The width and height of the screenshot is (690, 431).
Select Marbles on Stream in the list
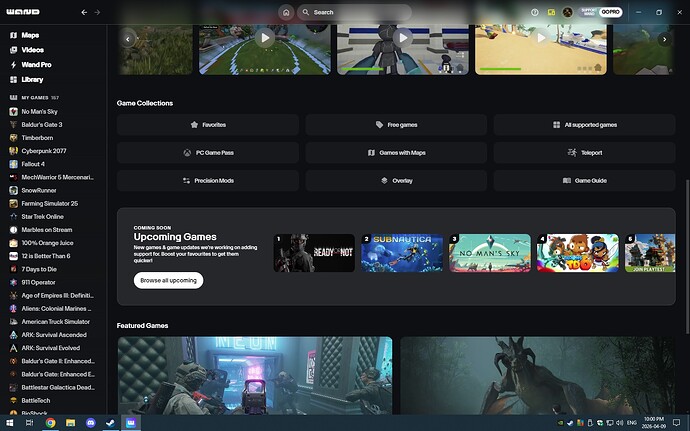pyautogui.click(x=47, y=230)
